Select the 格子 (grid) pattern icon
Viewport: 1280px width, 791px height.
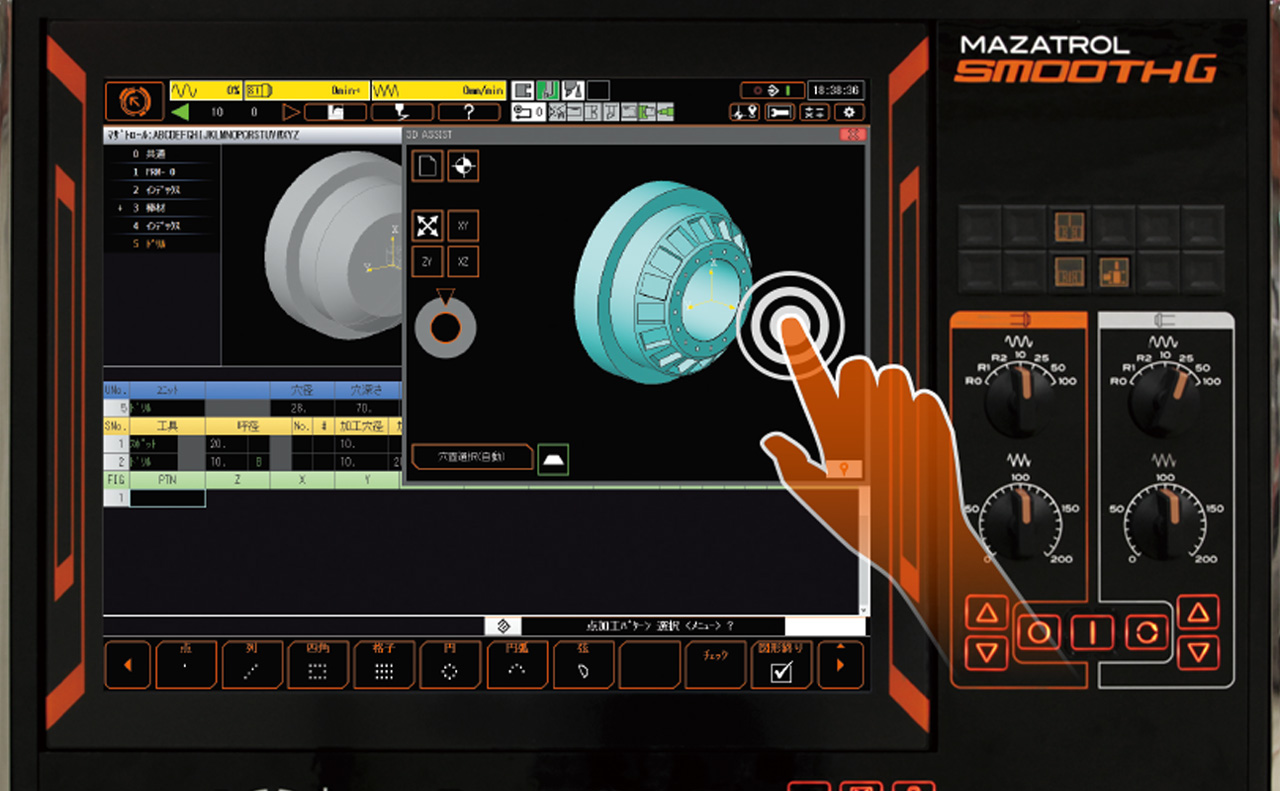(x=385, y=665)
